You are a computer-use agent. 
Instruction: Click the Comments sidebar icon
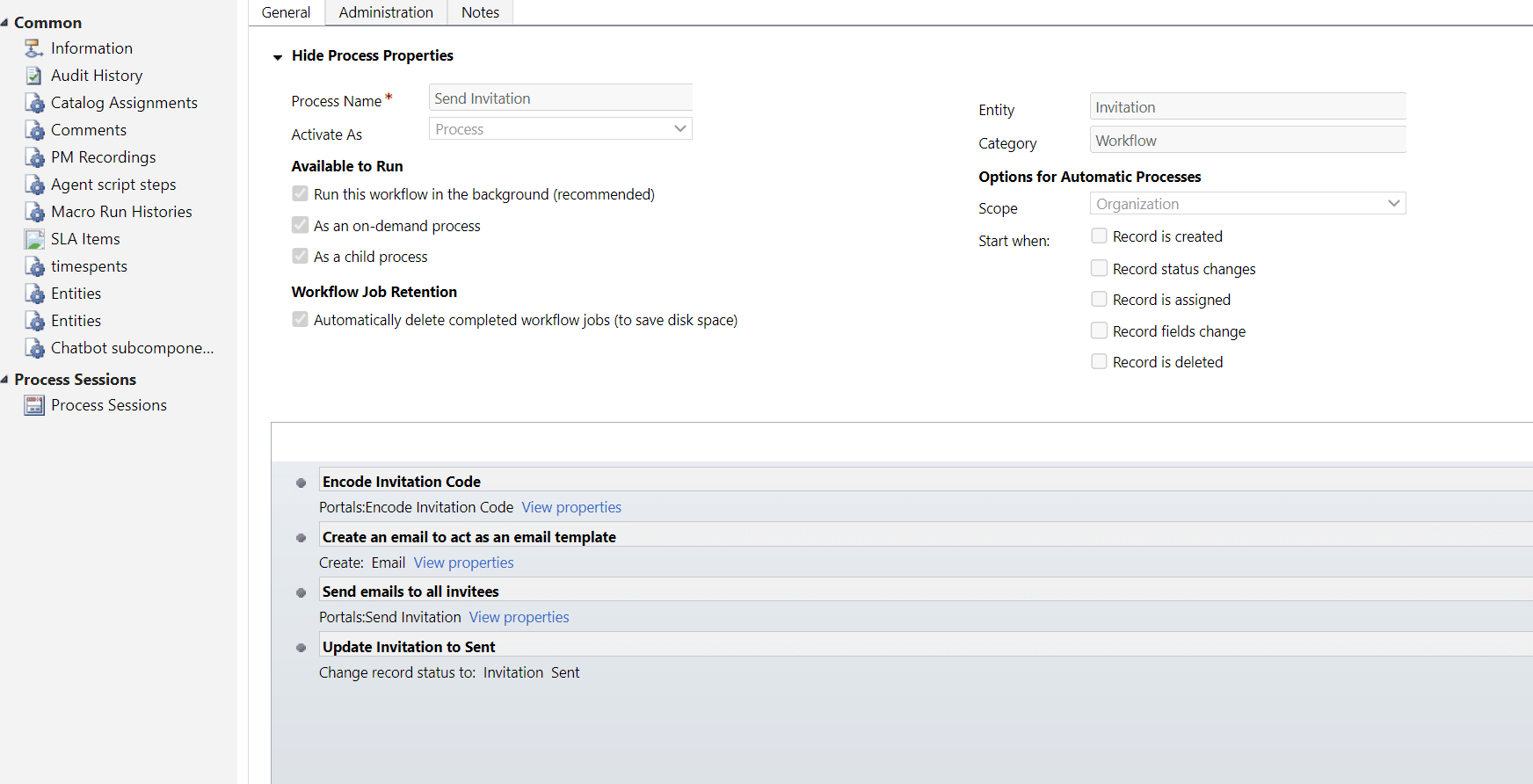pos(34,130)
